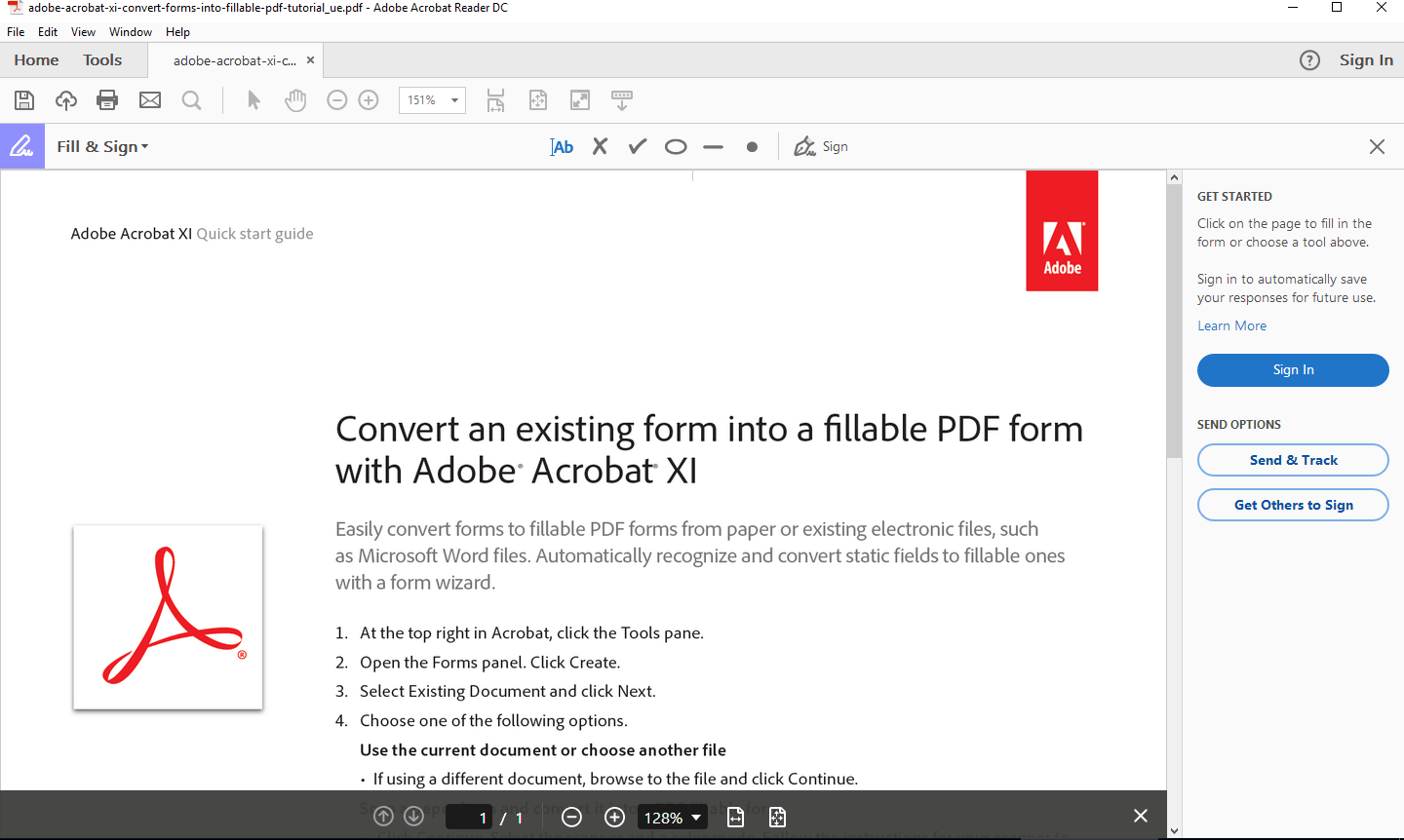Image resolution: width=1404 pixels, height=840 pixels.
Task: Close the Fill & Sign toolbar
Action: click(x=1377, y=146)
